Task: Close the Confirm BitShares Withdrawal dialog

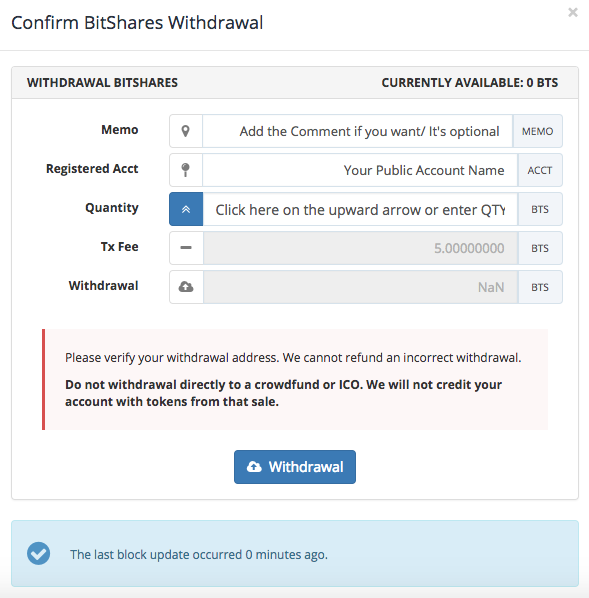Action: pos(573,13)
